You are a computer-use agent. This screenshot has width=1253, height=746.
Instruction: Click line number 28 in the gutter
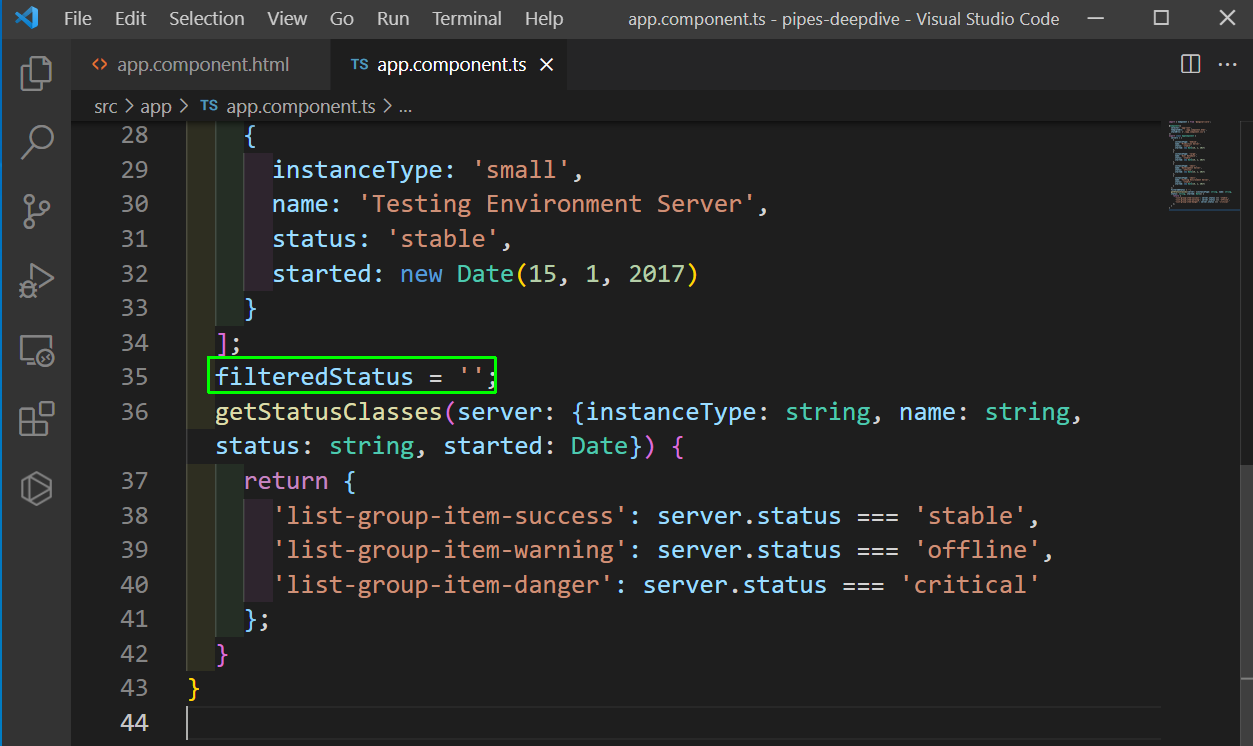(x=134, y=135)
